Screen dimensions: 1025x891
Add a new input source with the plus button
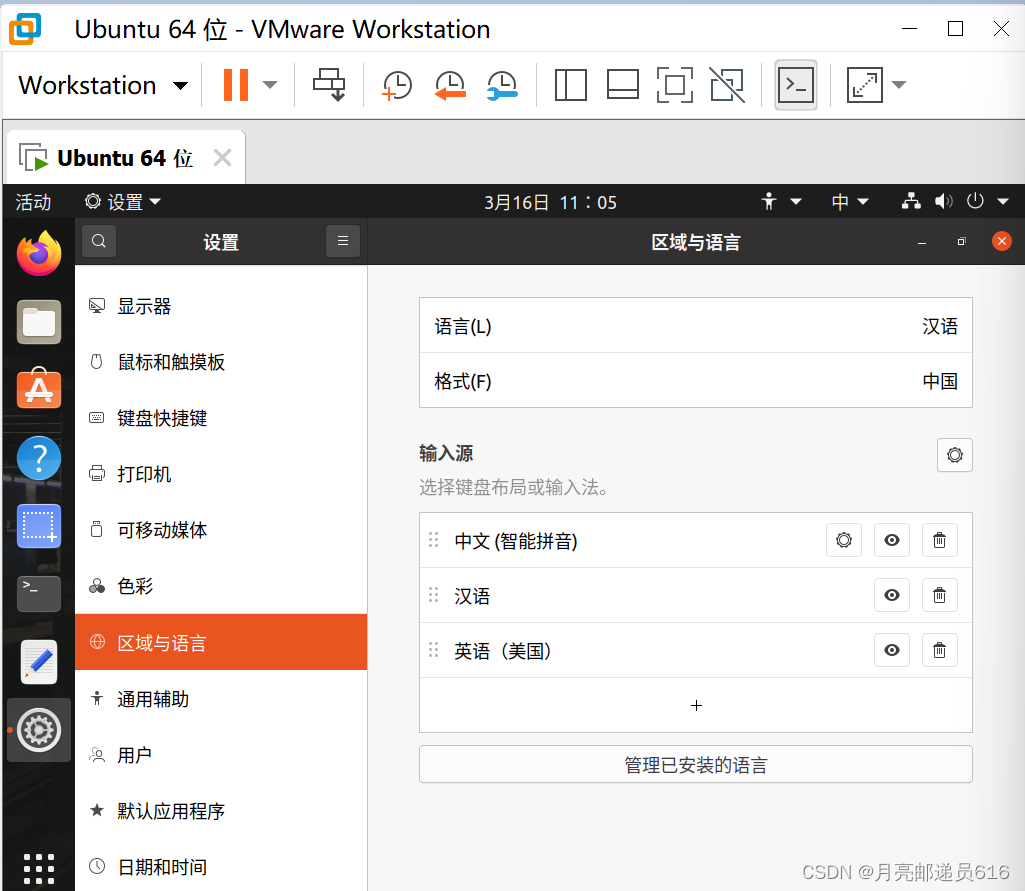(695, 705)
